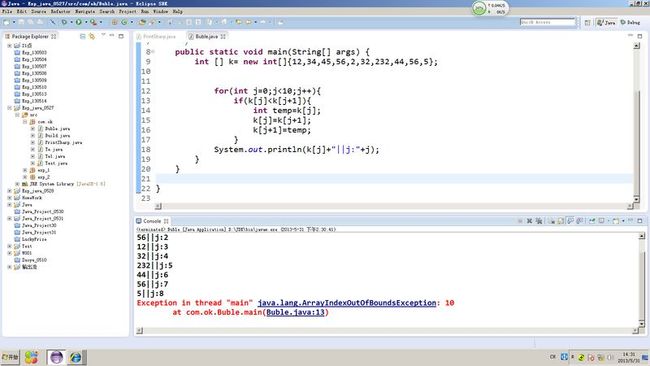
Task: Click the Open Perspective icon
Action: coord(587,22)
